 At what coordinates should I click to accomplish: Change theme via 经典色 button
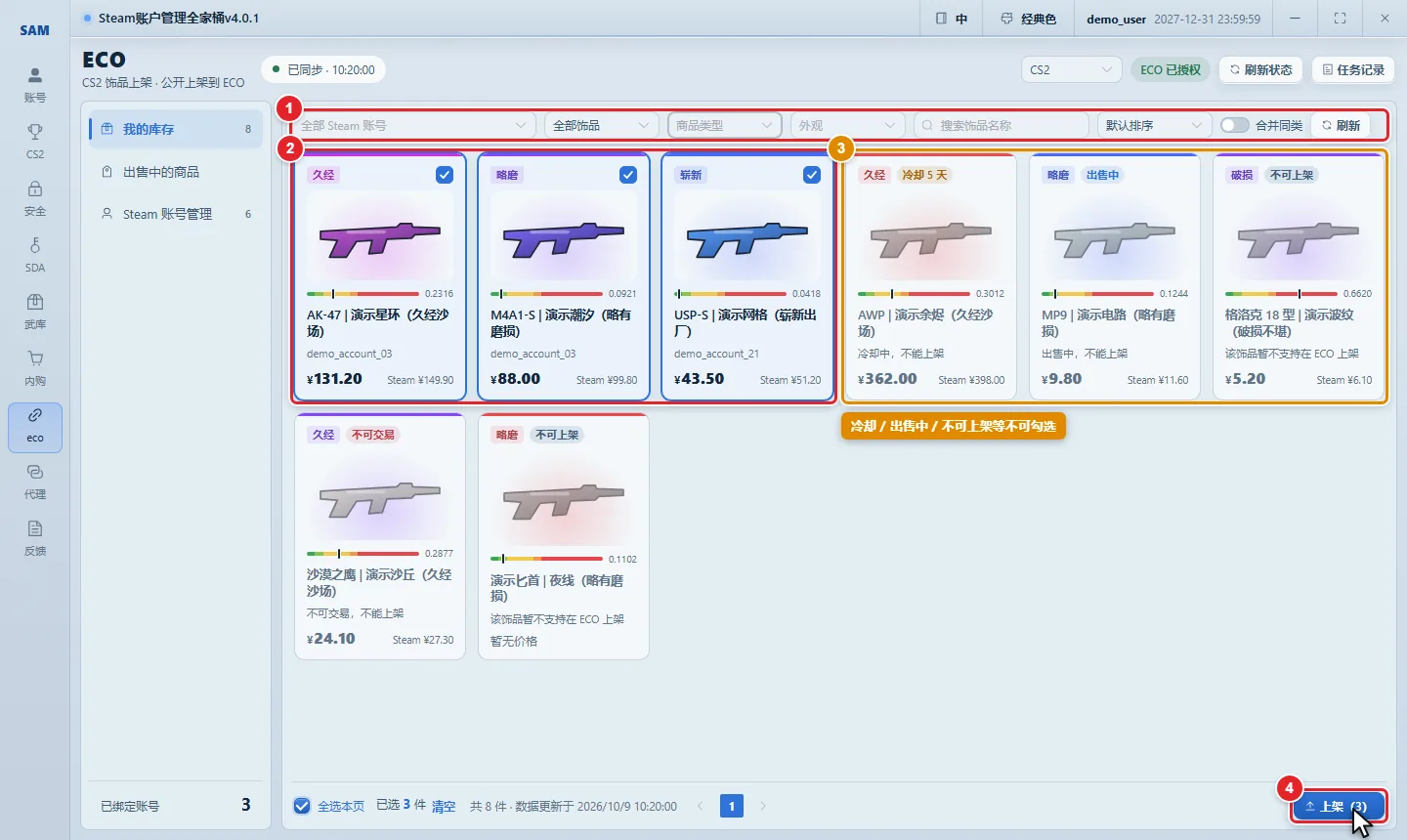[x=1028, y=19]
